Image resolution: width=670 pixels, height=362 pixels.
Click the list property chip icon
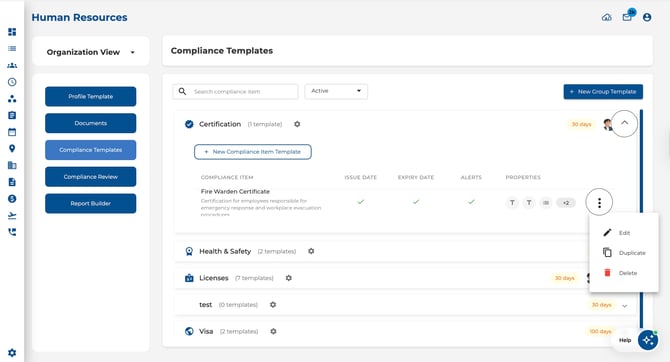tap(546, 203)
